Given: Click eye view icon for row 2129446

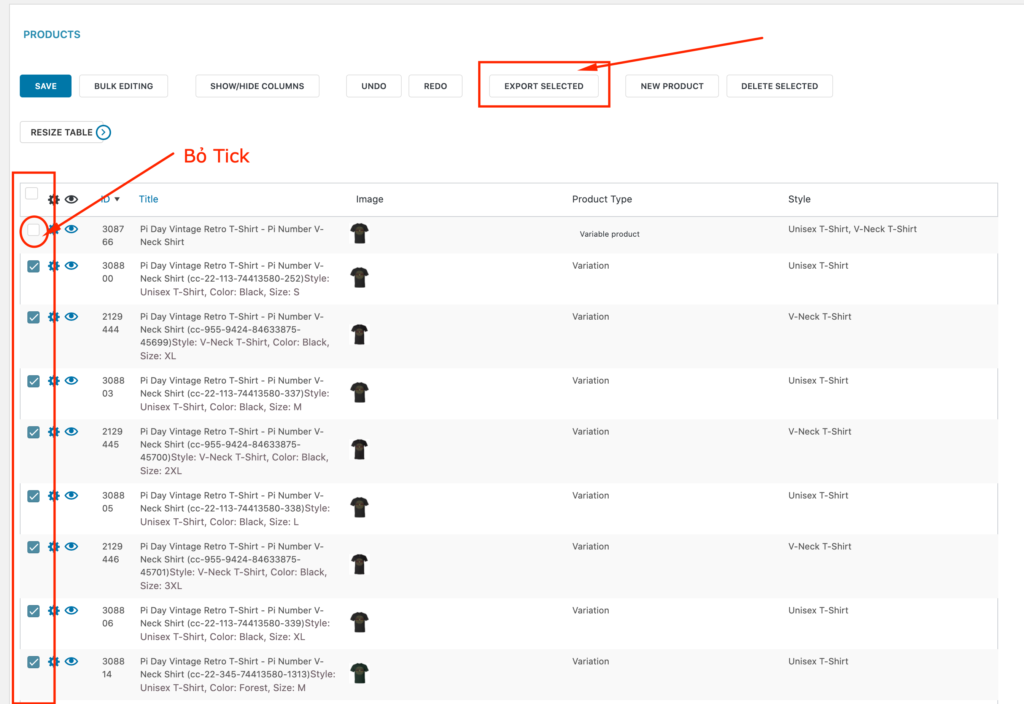Looking at the screenshot, I should (71, 547).
